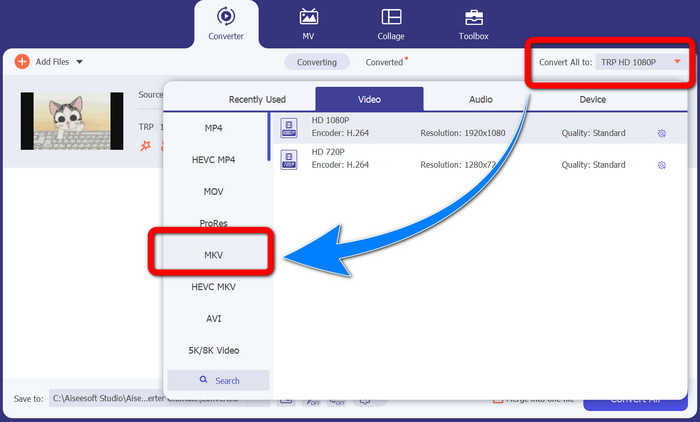Click the star edit icon under TRP
Viewport: 700px width, 422px height.
[144, 147]
